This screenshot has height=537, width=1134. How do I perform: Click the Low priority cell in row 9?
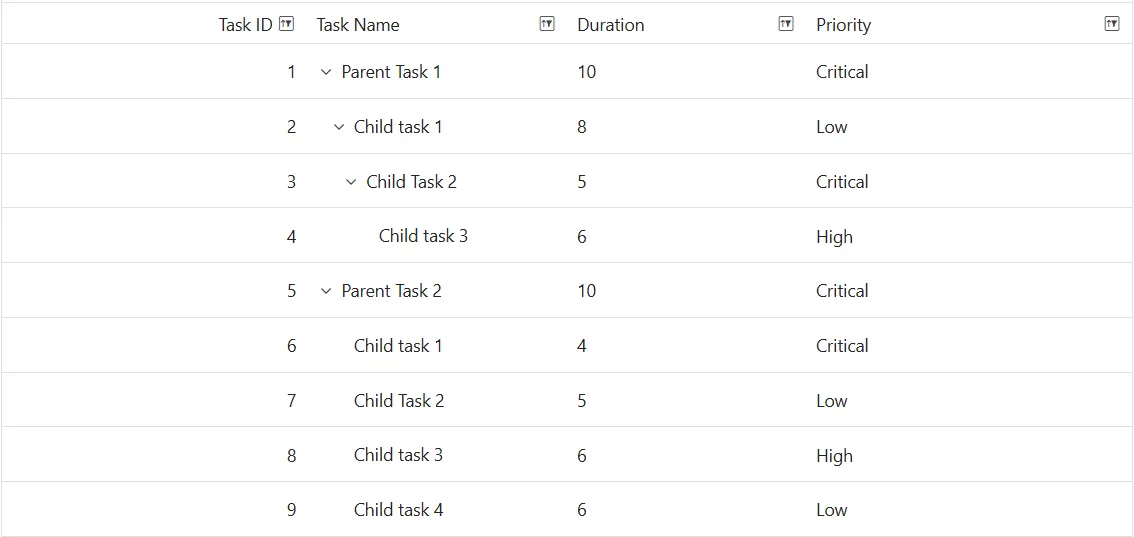tap(971, 510)
